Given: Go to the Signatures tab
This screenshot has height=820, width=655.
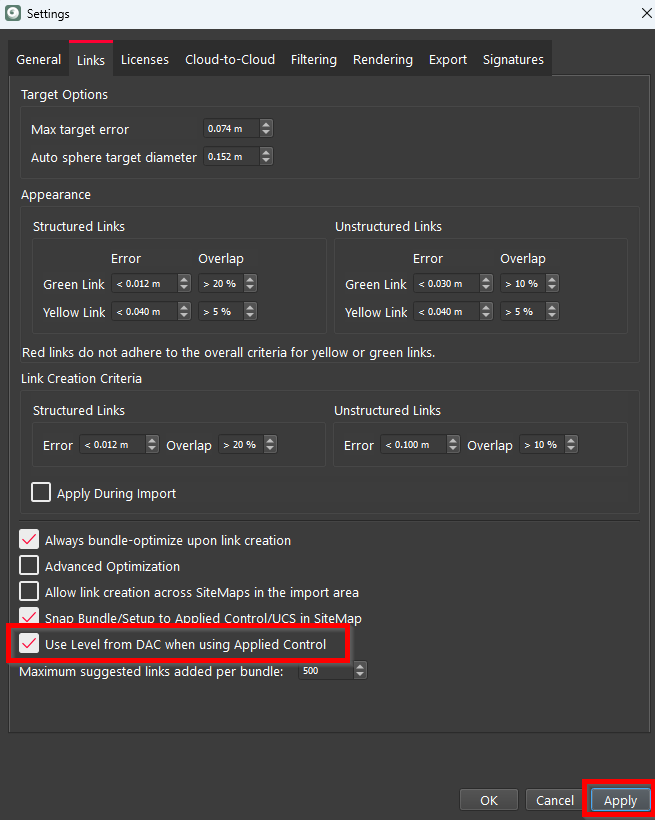Looking at the screenshot, I should click(513, 60).
